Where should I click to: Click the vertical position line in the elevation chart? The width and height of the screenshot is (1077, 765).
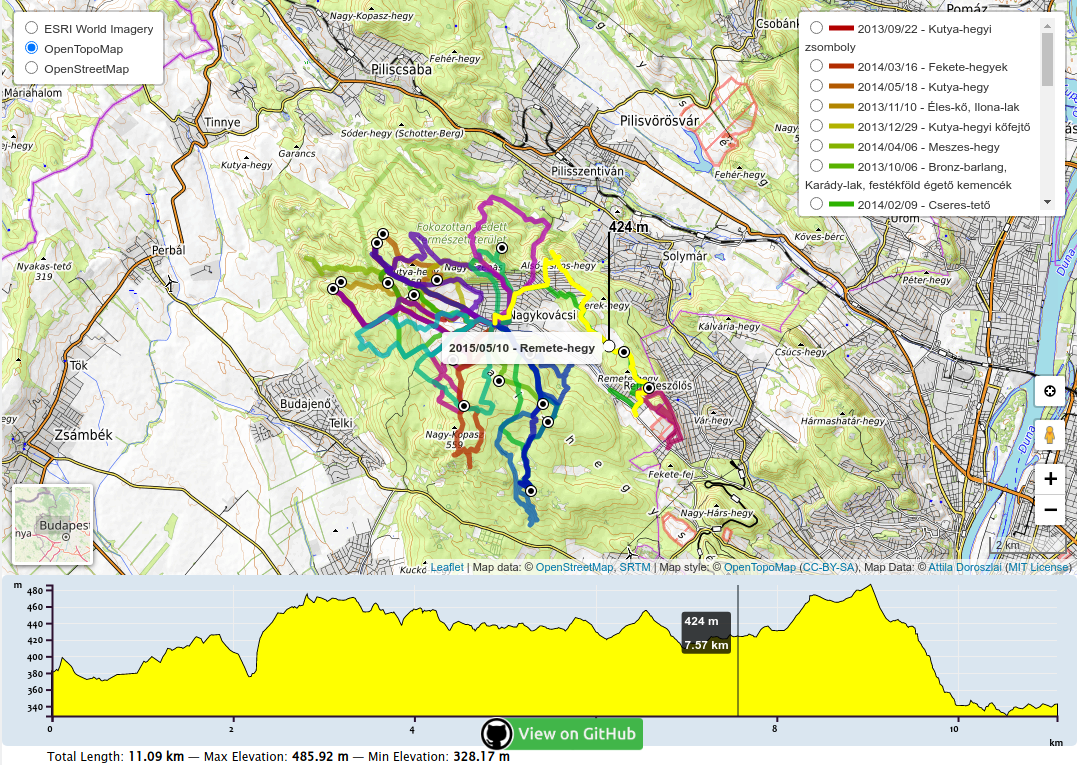[738, 650]
